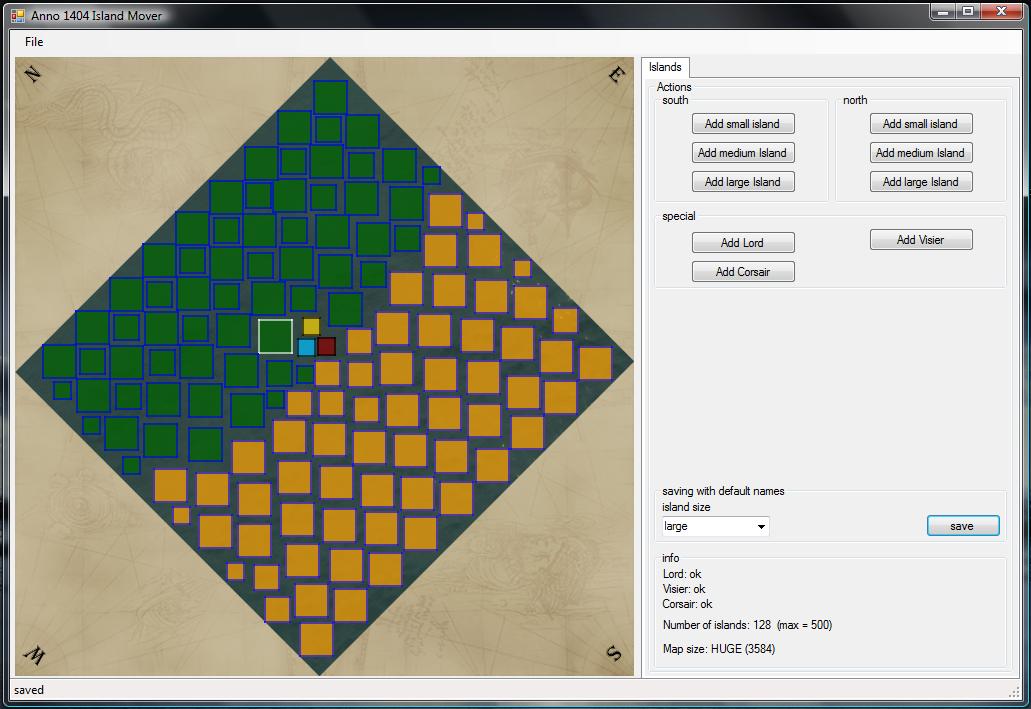Select the bottommost orange island on the map
1031x709 pixels.
click(x=316, y=639)
